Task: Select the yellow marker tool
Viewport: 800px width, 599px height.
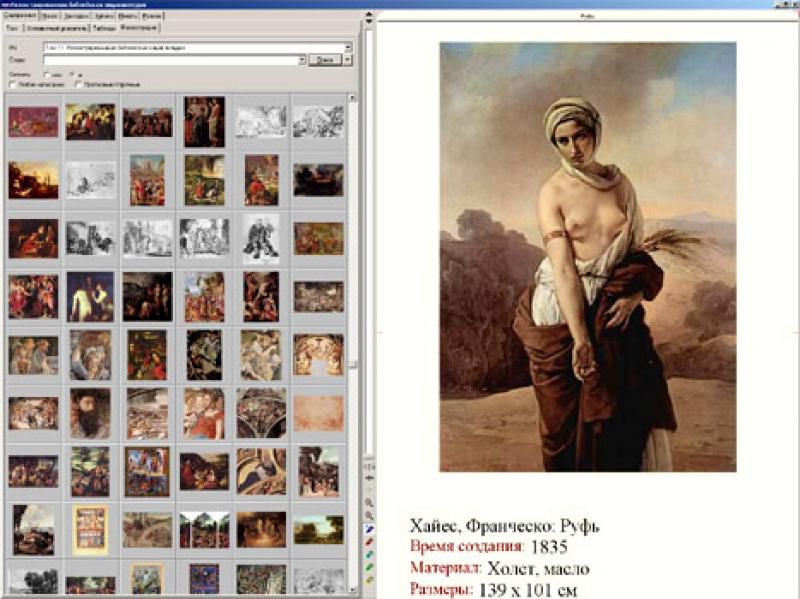Action: click(x=370, y=580)
